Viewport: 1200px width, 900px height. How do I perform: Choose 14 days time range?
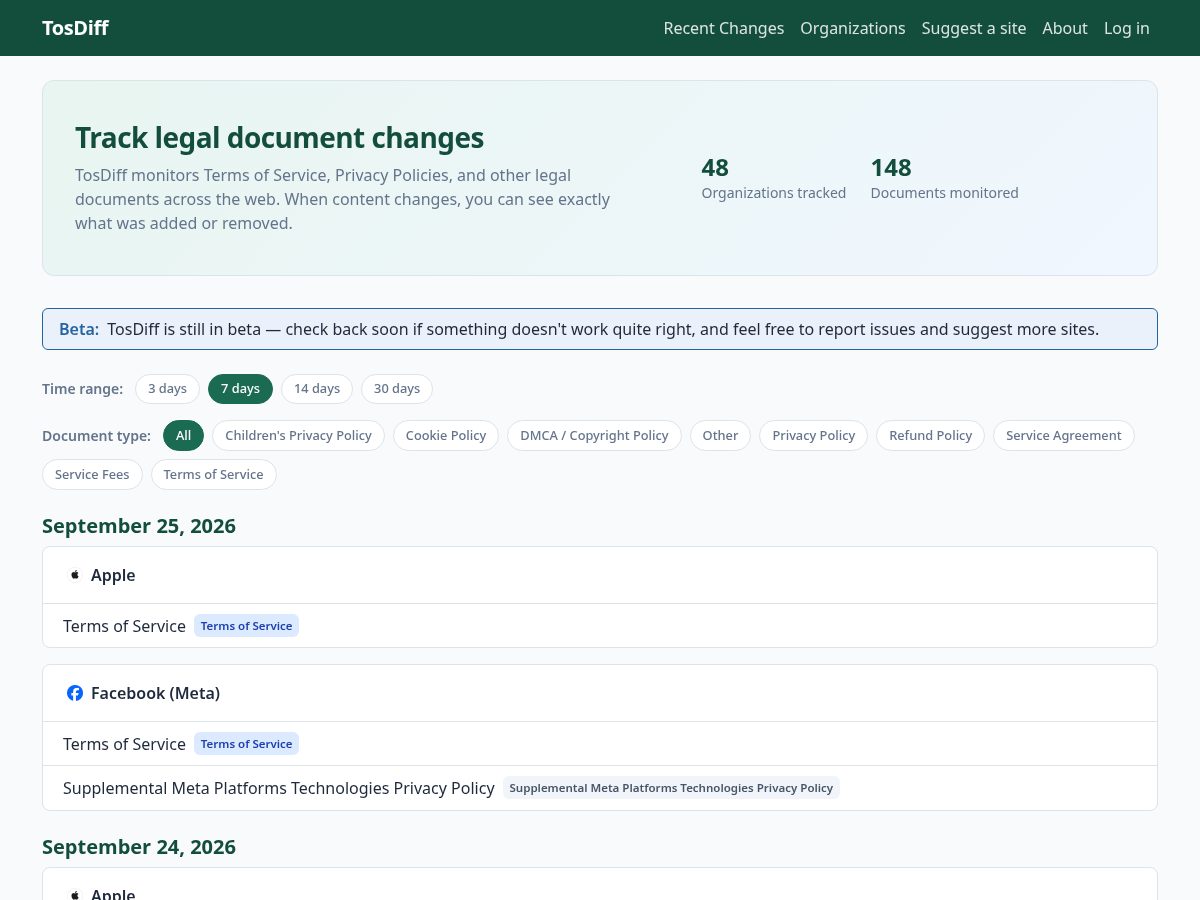[317, 389]
